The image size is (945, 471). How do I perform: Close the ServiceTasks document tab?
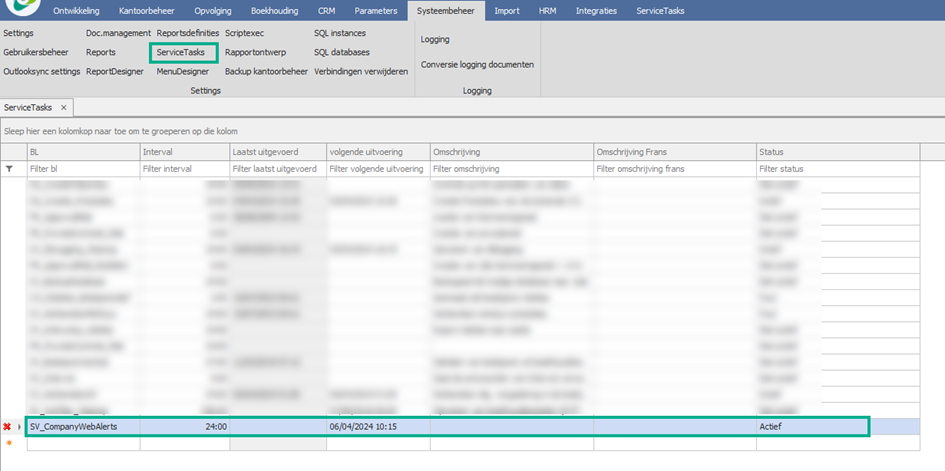63,108
